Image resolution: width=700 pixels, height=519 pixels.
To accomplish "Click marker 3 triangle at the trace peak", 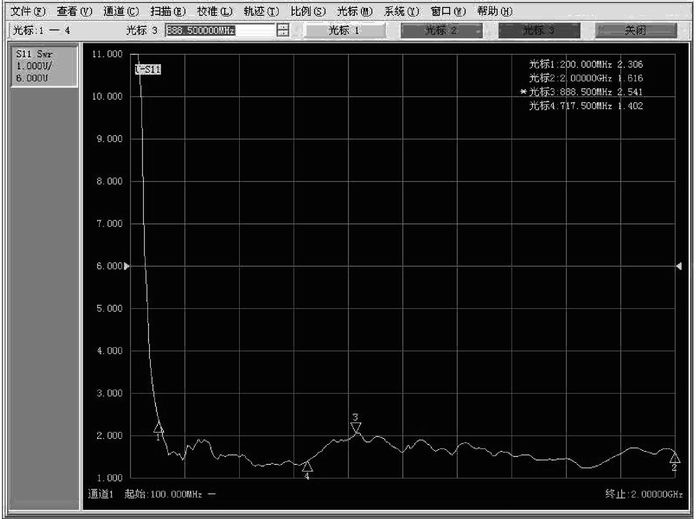I will click(355, 427).
